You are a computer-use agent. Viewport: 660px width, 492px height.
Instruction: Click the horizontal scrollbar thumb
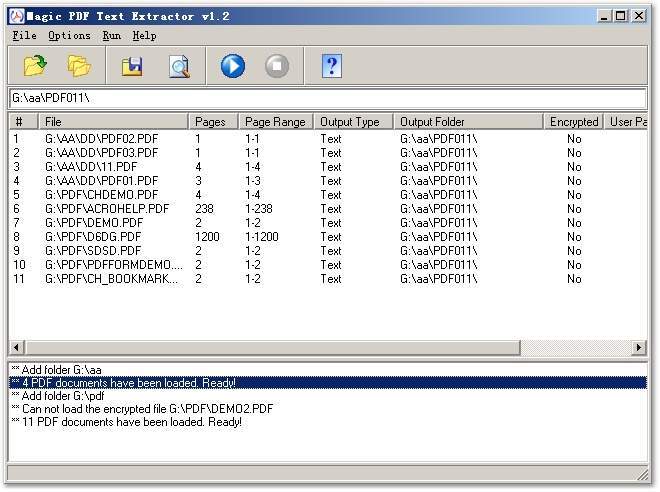(x=273, y=348)
